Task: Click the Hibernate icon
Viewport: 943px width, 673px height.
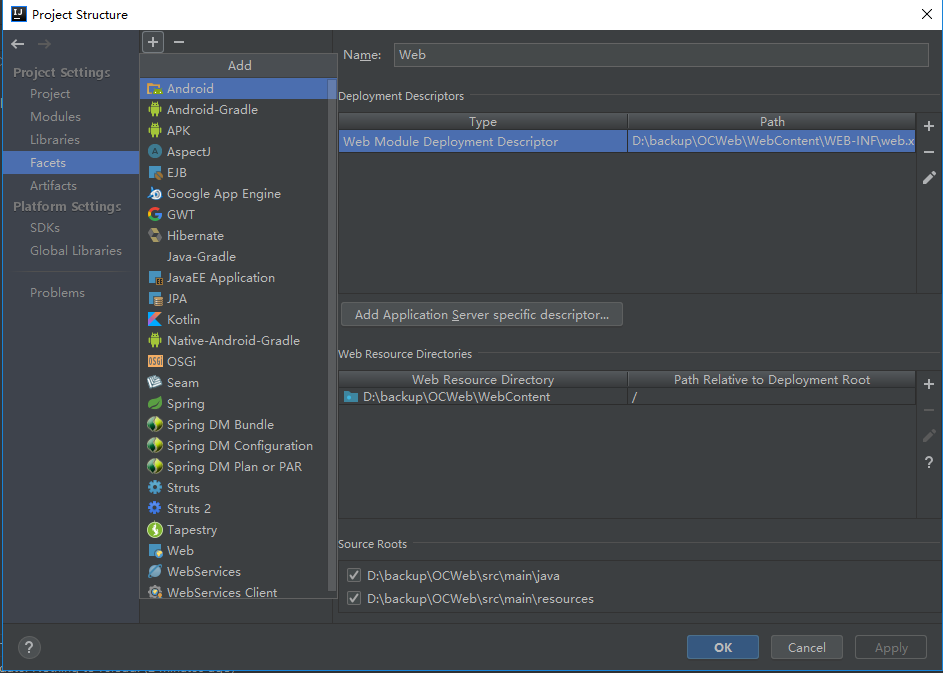Action: (x=155, y=235)
